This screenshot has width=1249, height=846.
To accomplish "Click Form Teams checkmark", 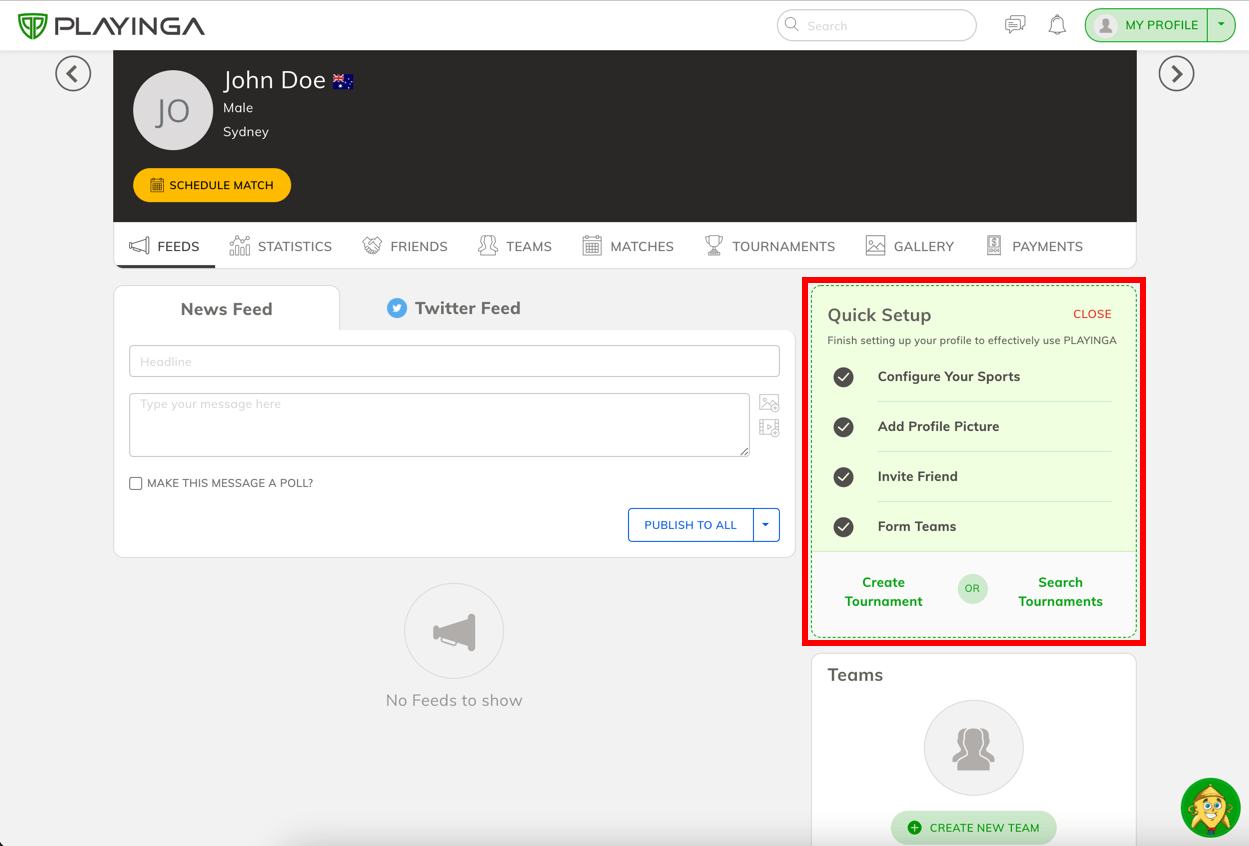I will pyautogui.click(x=844, y=527).
